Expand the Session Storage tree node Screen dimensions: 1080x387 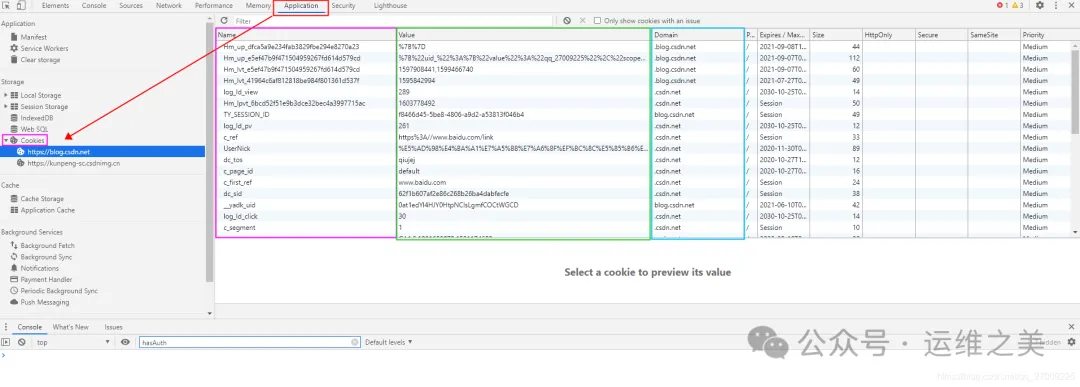click(6, 107)
